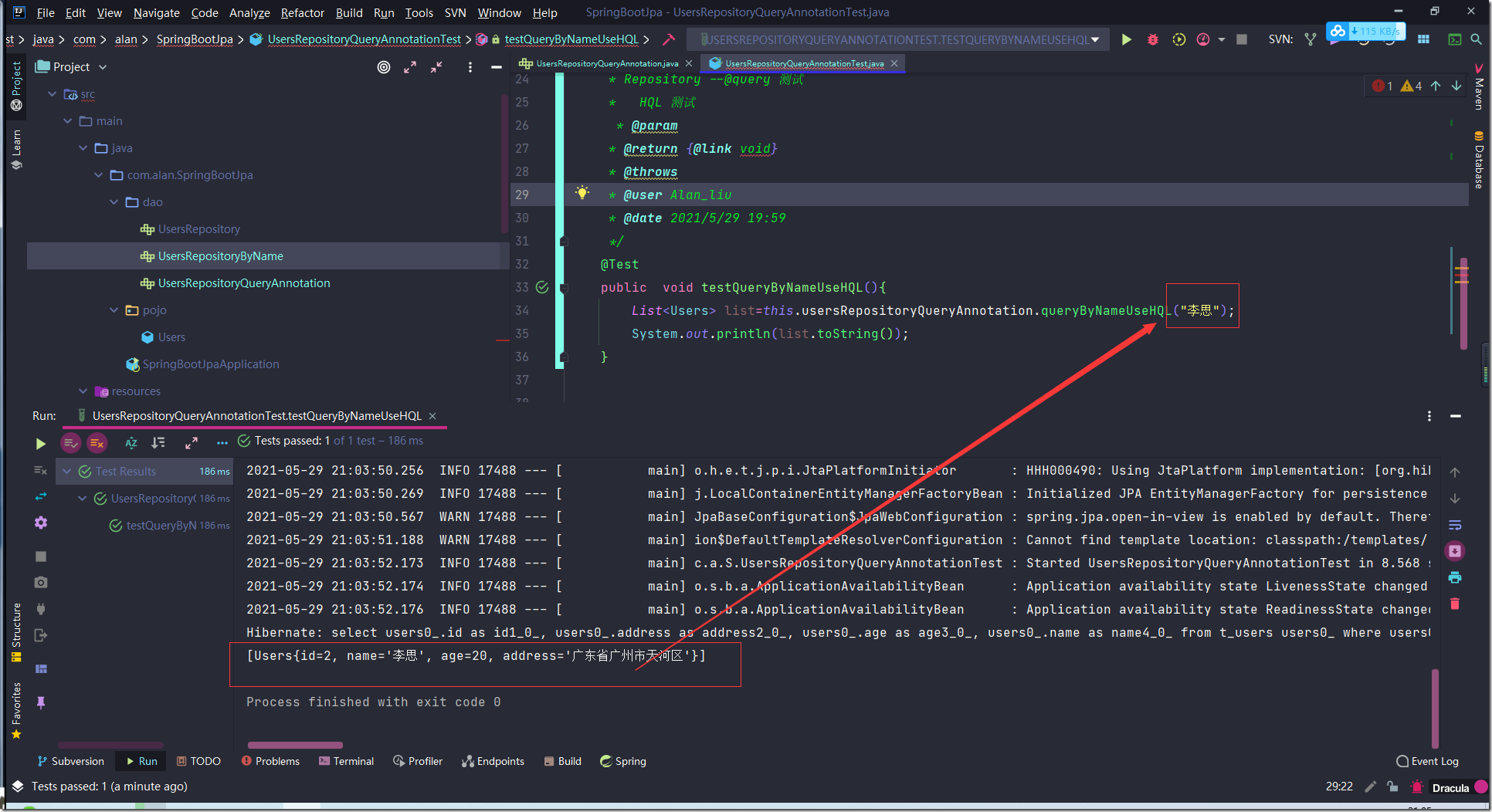The image size is (1492, 812).
Task: Open the Maven side panel
Action: pos(1480,86)
